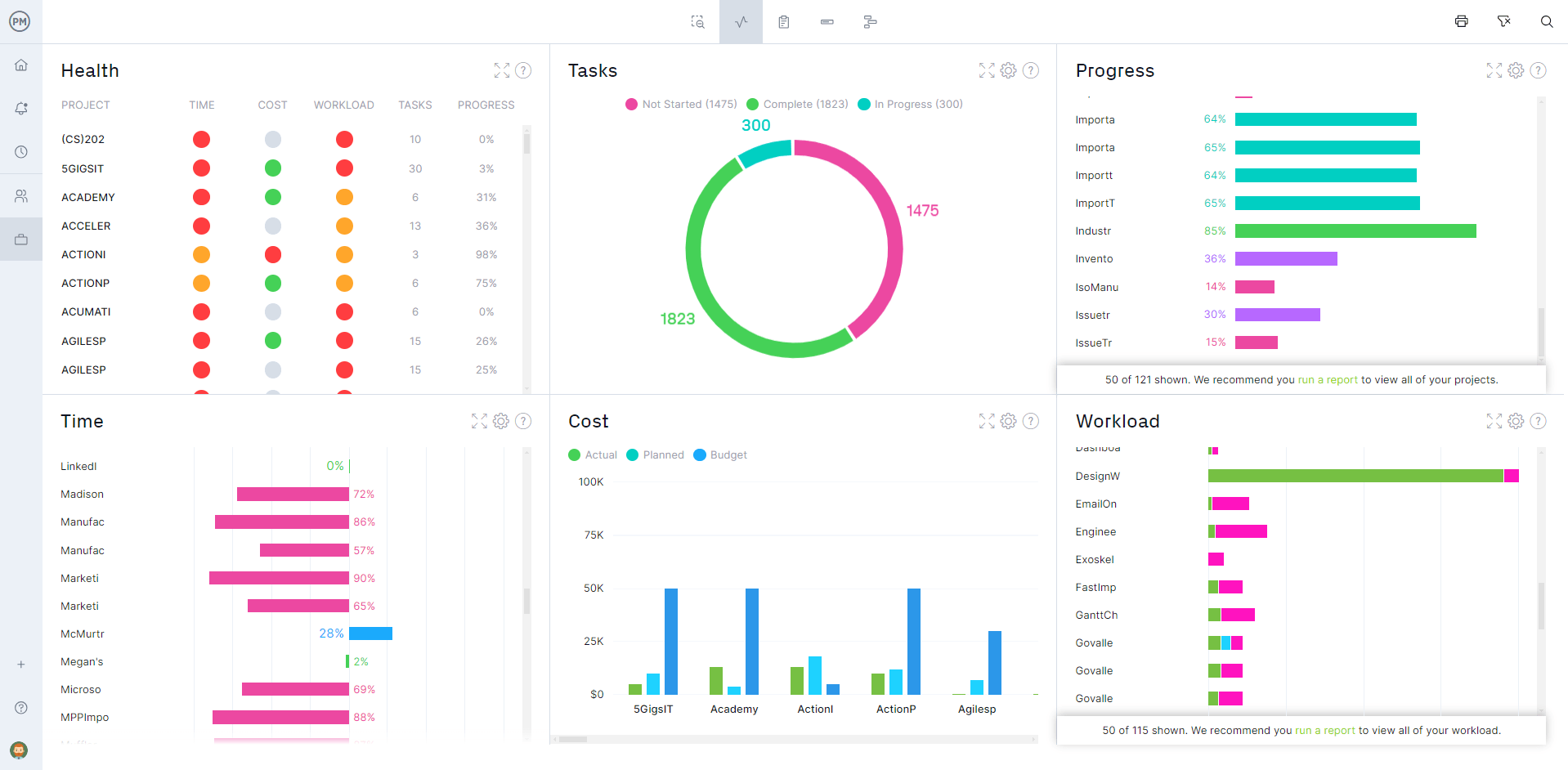The width and height of the screenshot is (1568, 770).
Task: Toggle the Planned cost legend
Action: tap(655, 454)
